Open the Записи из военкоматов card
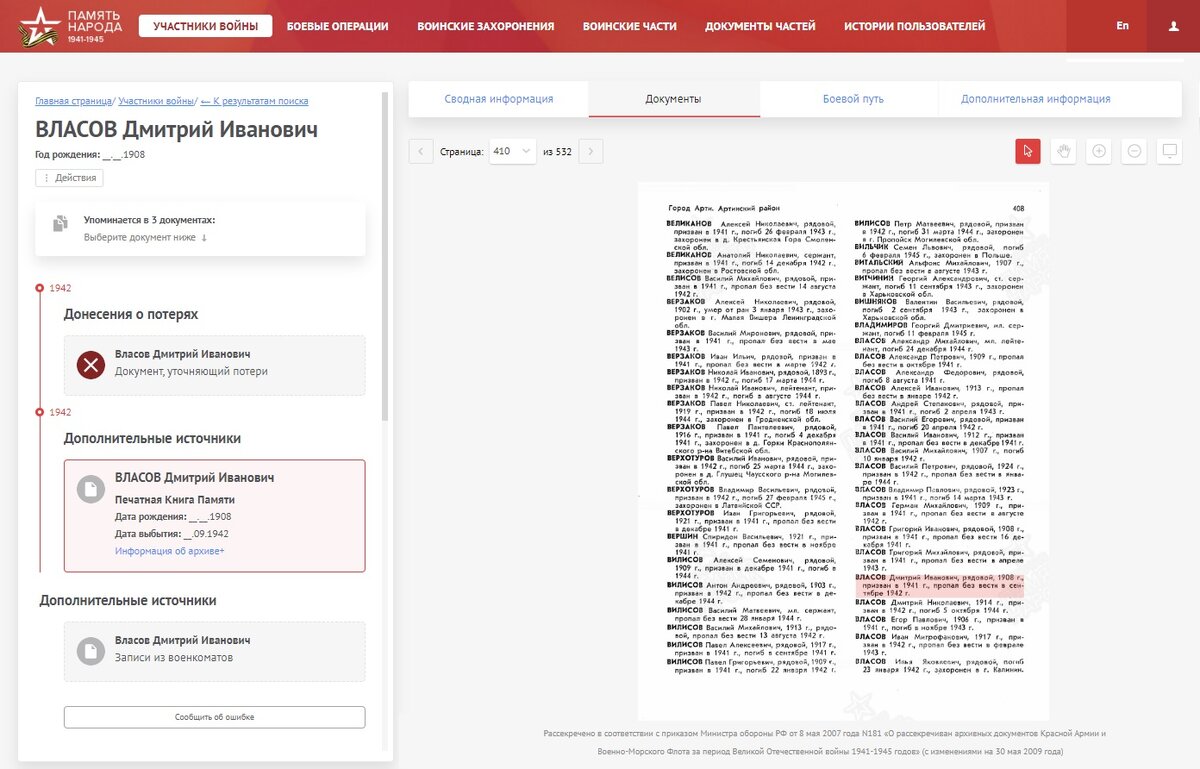 [x=214, y=651]
